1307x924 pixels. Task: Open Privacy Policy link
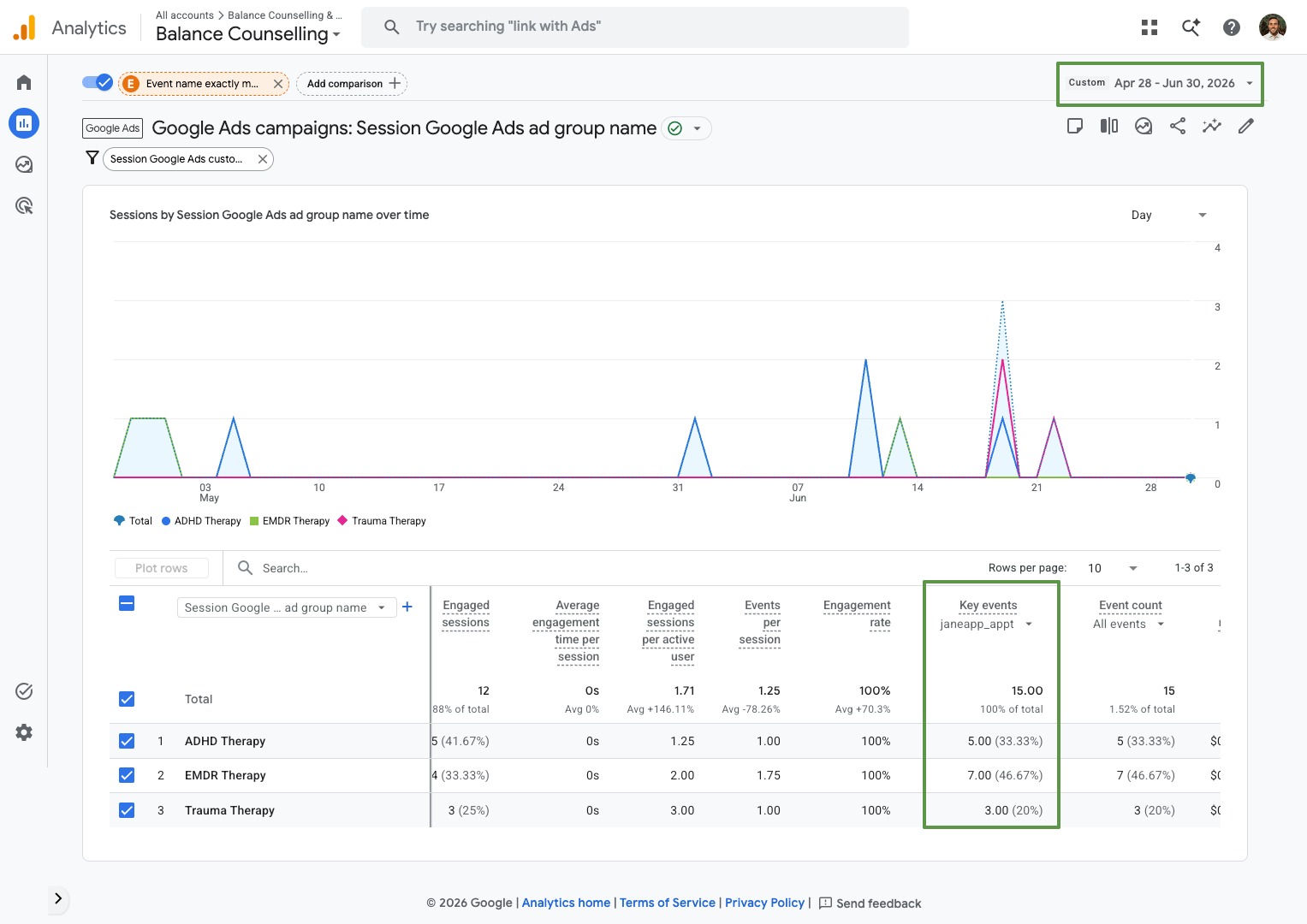tap(764, 903)
